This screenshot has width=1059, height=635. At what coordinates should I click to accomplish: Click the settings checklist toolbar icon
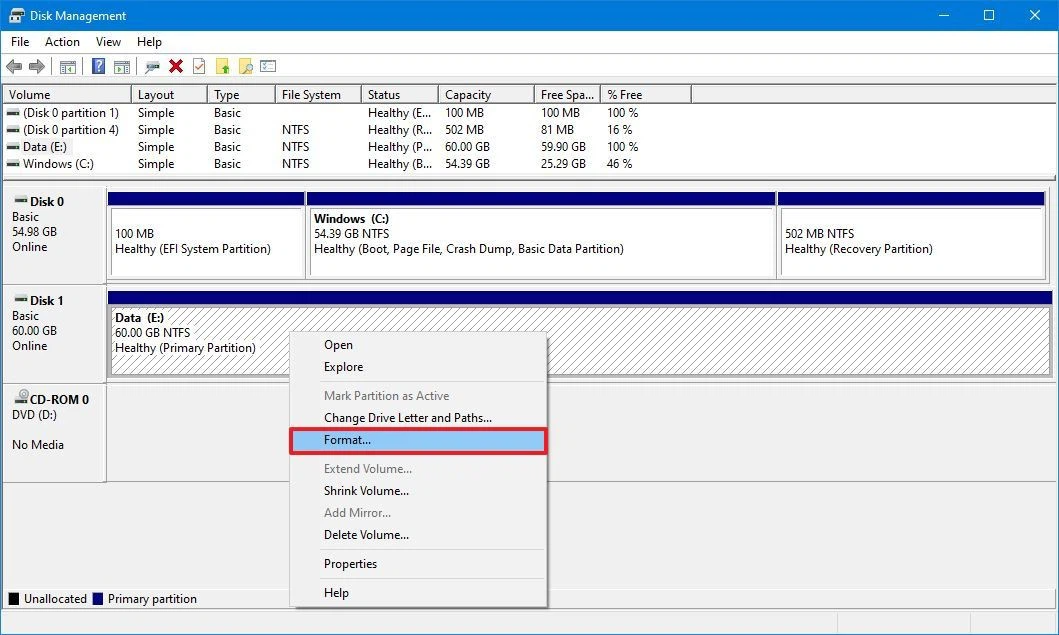click(268, 67)
